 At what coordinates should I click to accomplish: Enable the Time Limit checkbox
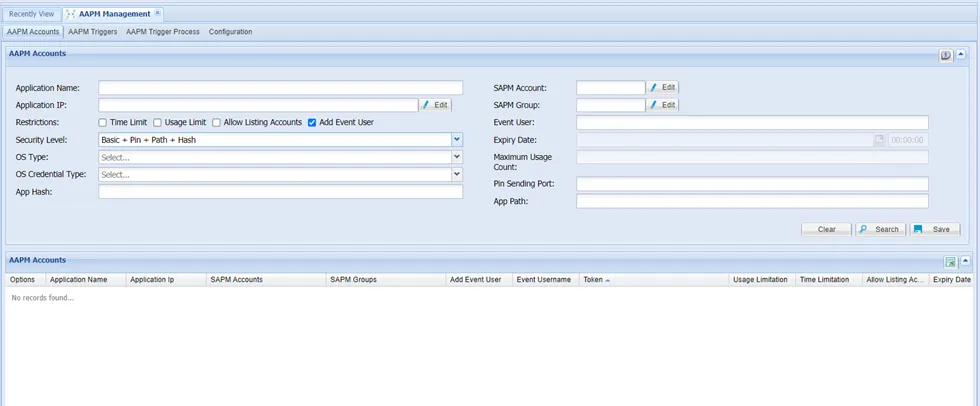pos(102,122)
